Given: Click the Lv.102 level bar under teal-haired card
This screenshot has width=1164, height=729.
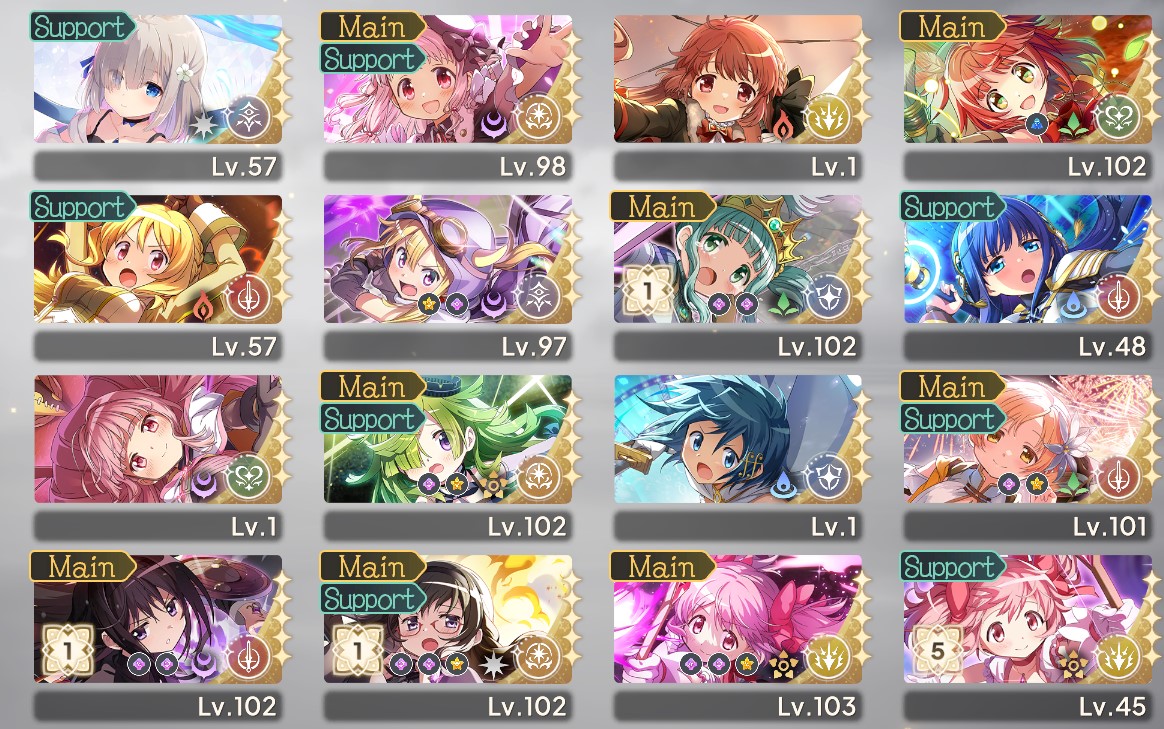Looking at the screenshot, I should coord(738,346).
